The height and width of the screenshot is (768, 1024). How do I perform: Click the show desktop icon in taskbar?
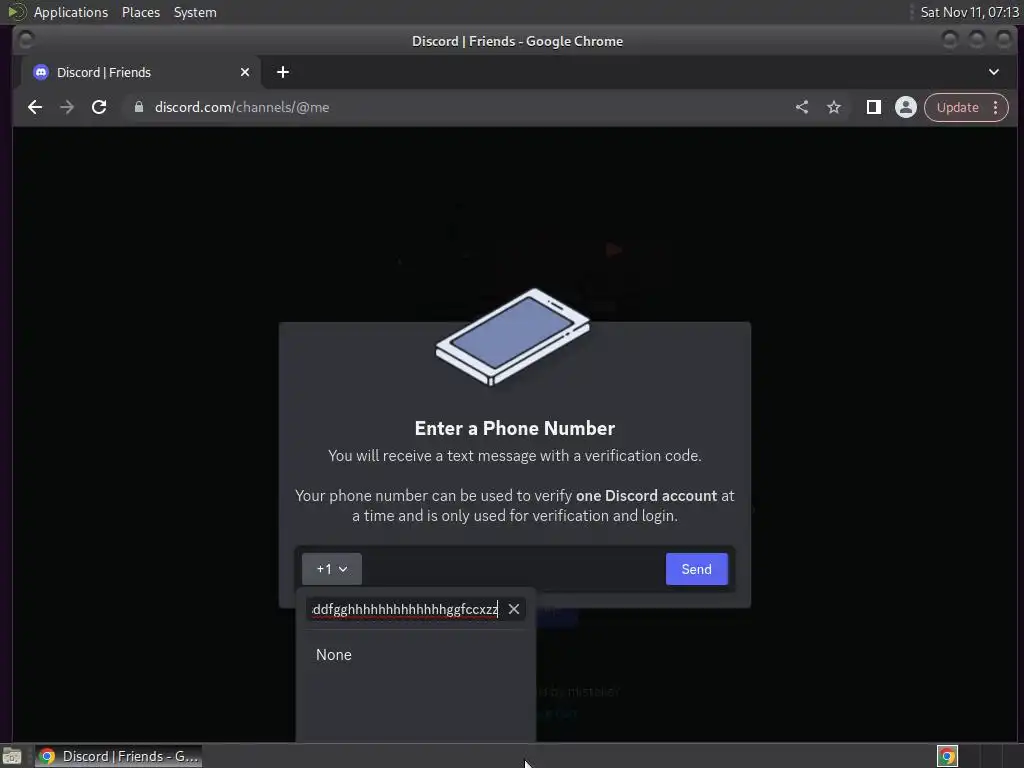point(12,756)
